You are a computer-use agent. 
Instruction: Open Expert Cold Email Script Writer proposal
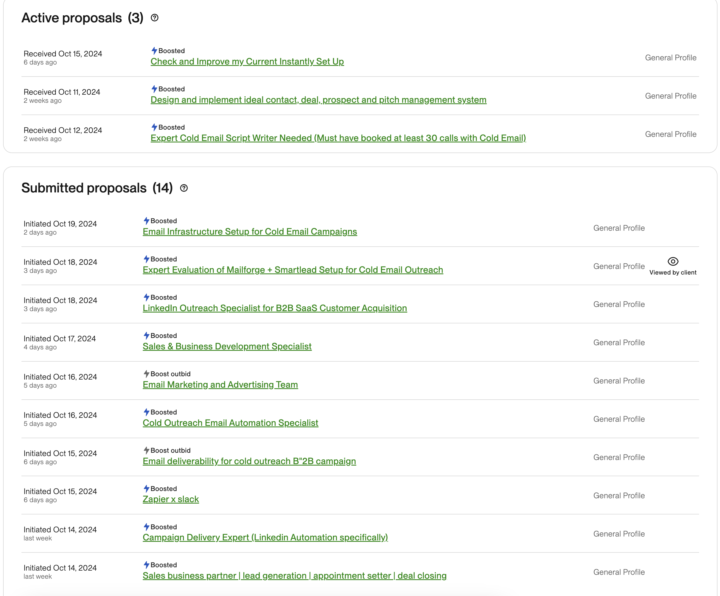[x=337, y=138]
